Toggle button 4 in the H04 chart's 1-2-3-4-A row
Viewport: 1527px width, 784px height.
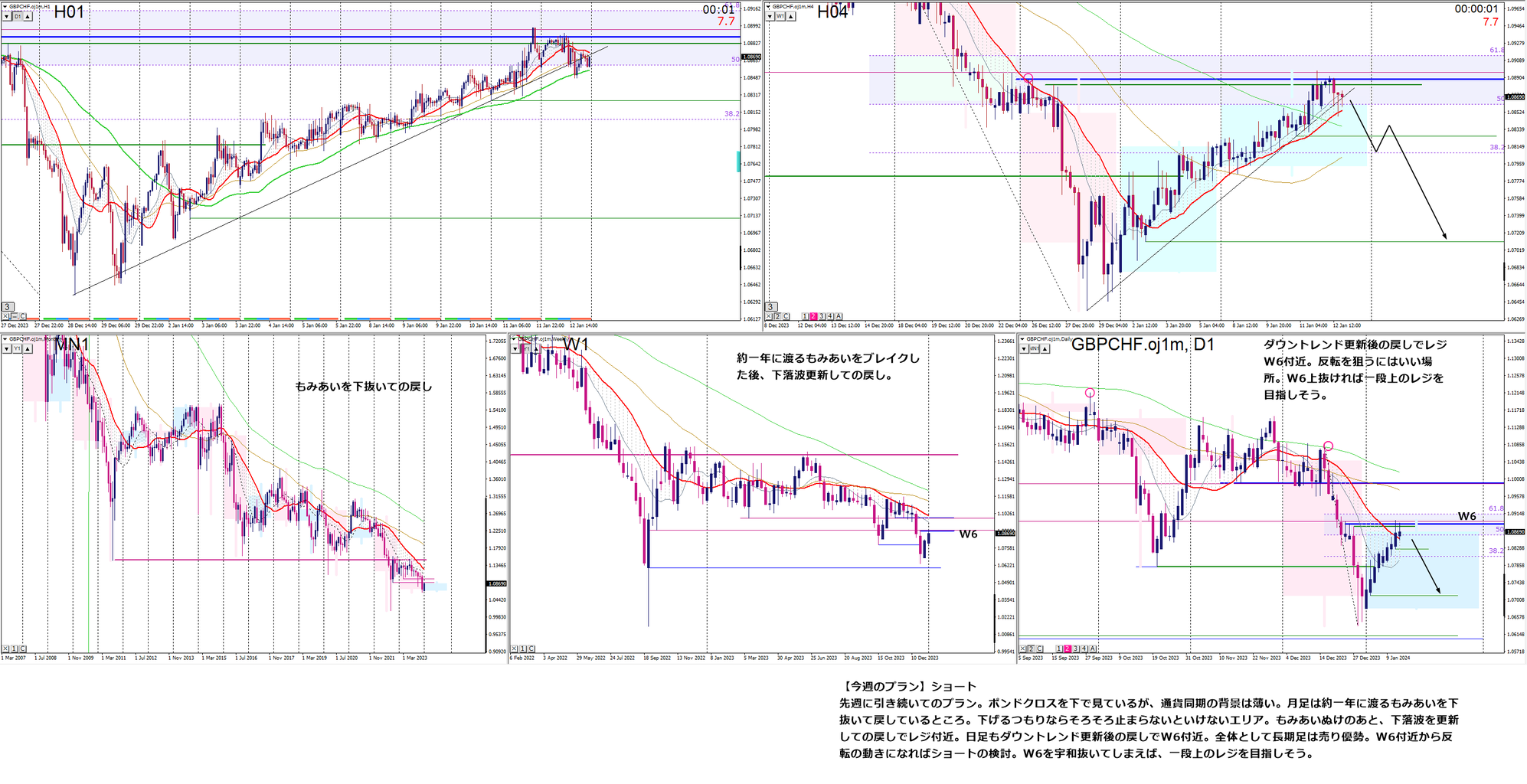[x=830, y=316]
